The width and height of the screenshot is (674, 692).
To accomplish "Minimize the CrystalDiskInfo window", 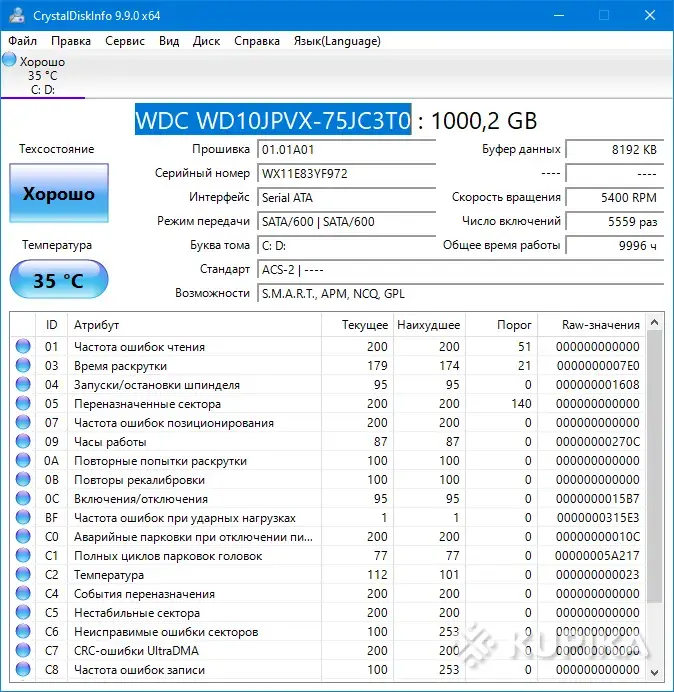I will pyautogui.click(x=559, y=15).
